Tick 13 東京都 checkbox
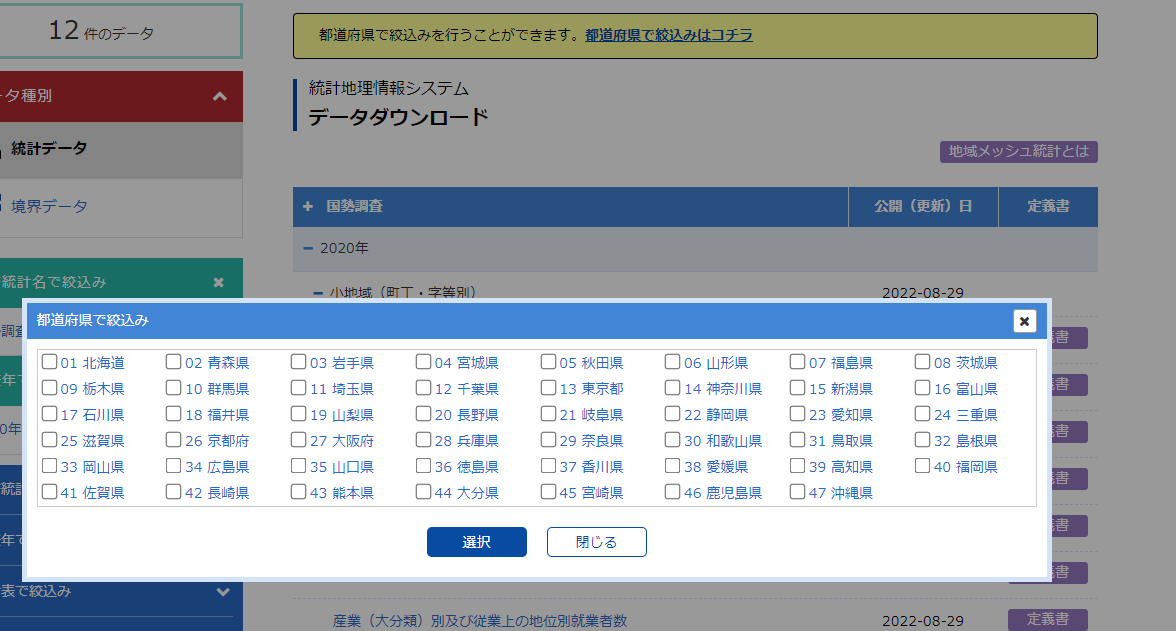The height and width of the screenshot is (631, 1176). coord(548,388)
